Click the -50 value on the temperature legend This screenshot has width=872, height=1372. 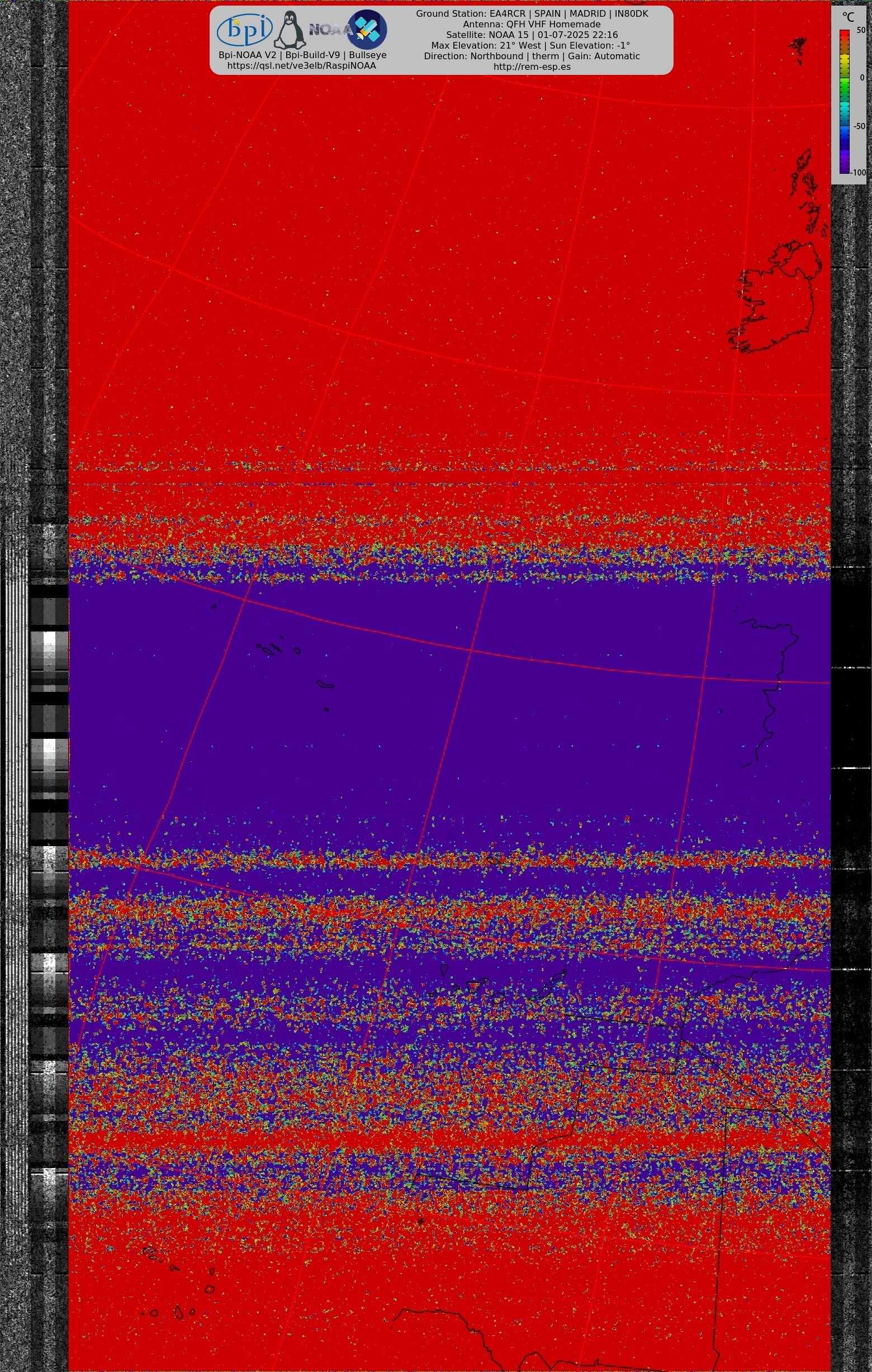(859, 126)
